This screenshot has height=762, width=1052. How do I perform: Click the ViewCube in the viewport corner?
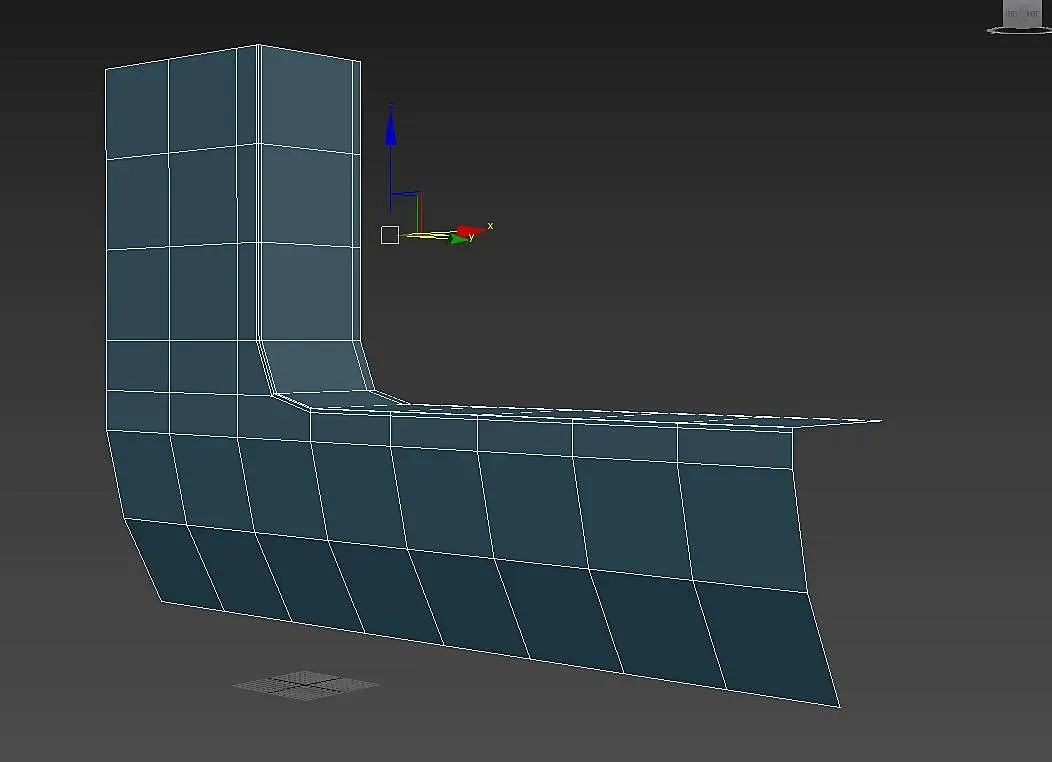click(x=1020, y=13)
